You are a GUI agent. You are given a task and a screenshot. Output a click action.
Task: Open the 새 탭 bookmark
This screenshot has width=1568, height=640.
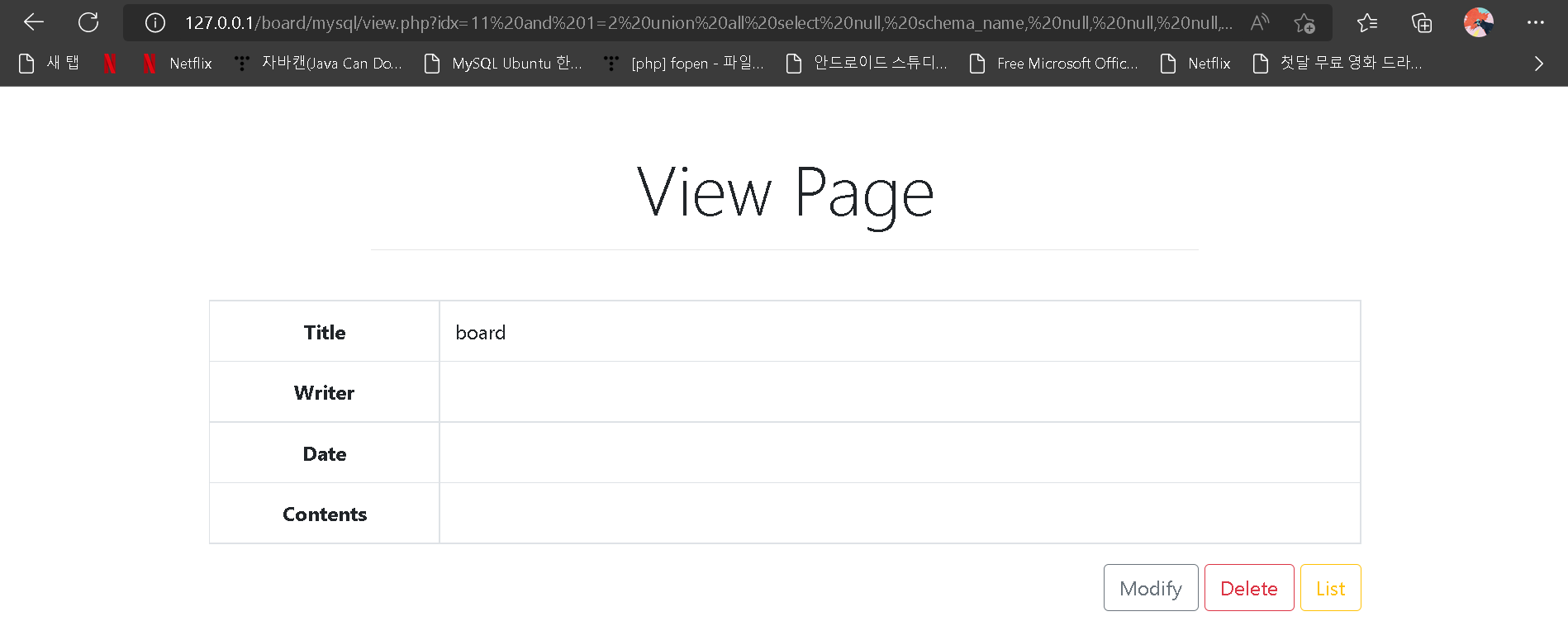coord(49,64)
